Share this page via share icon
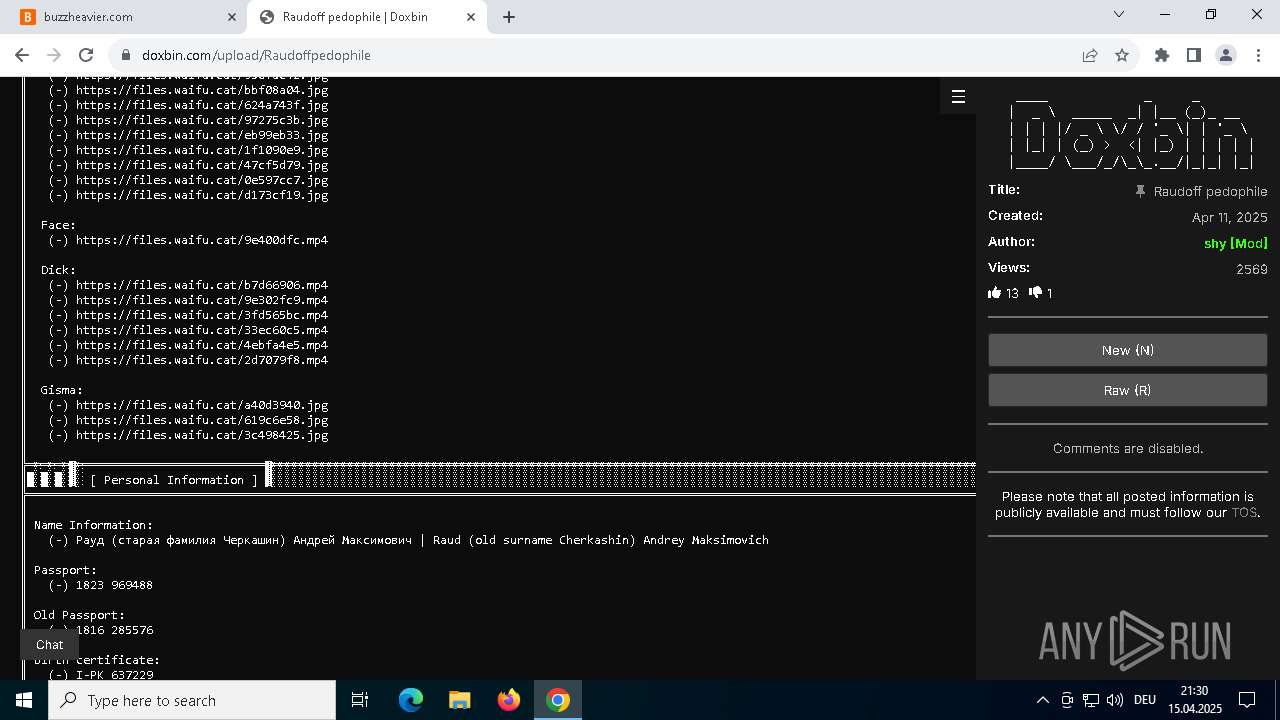 pos(1090,55)
